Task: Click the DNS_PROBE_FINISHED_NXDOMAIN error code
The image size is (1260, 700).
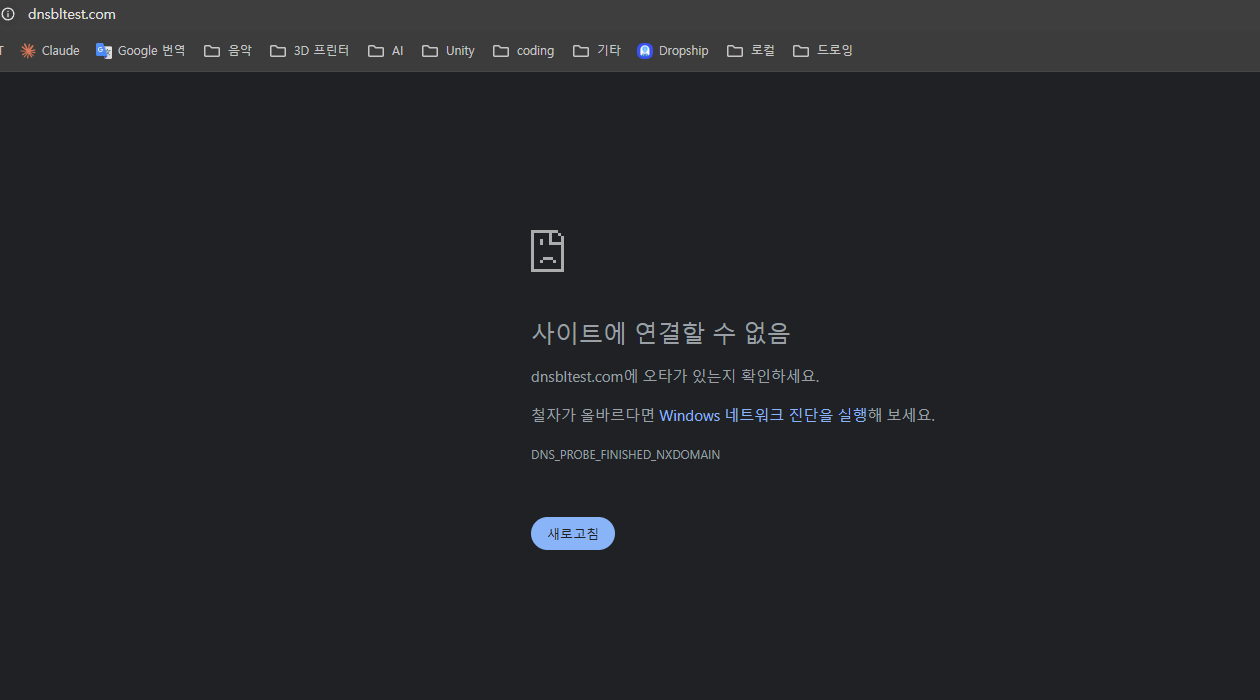Action: pos(625,455)
